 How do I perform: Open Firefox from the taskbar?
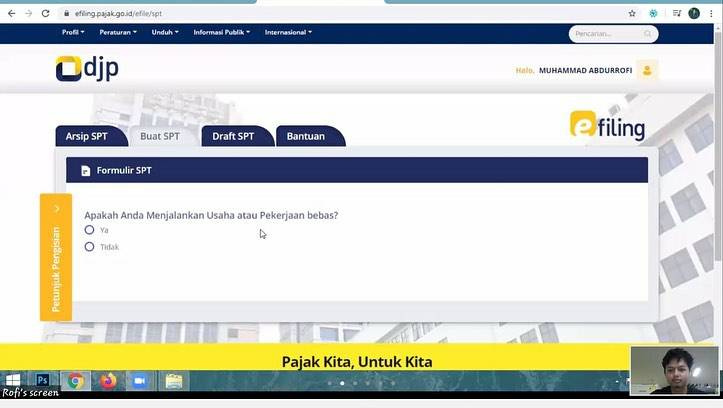pyautogui.click(x=107, y=380)
